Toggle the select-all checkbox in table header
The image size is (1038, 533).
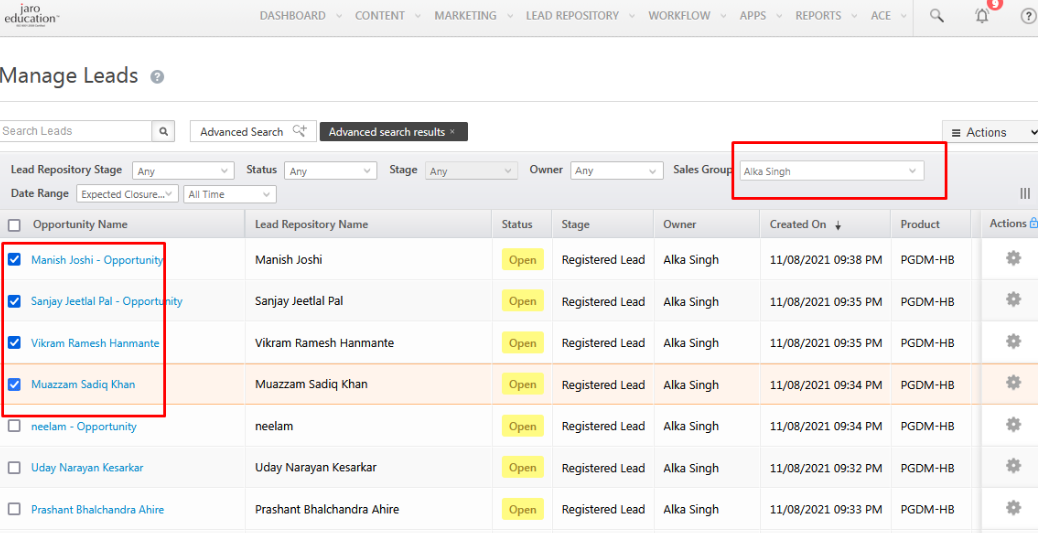[x=14, y=225]
